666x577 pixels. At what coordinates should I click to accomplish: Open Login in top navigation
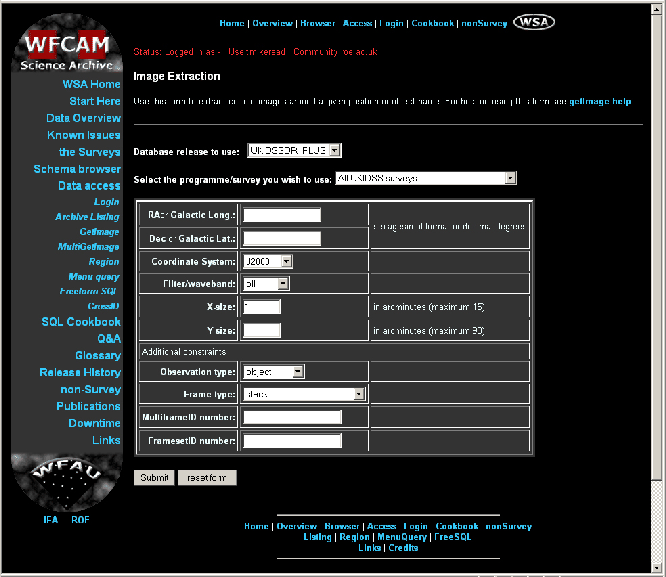pyautogui.click(x=391, y=23)
